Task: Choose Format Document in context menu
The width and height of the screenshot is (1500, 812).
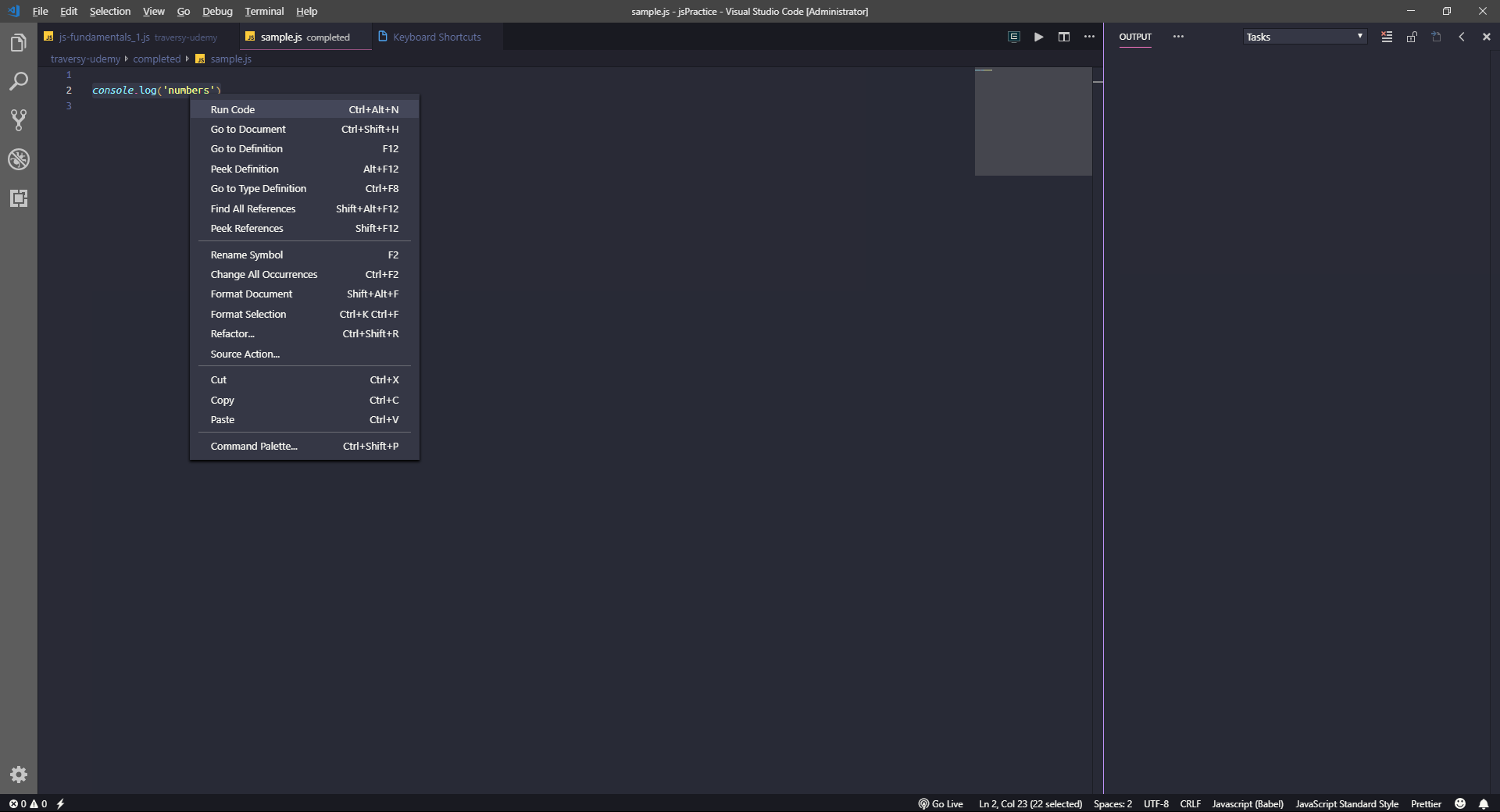Action: tap(305, 294)
